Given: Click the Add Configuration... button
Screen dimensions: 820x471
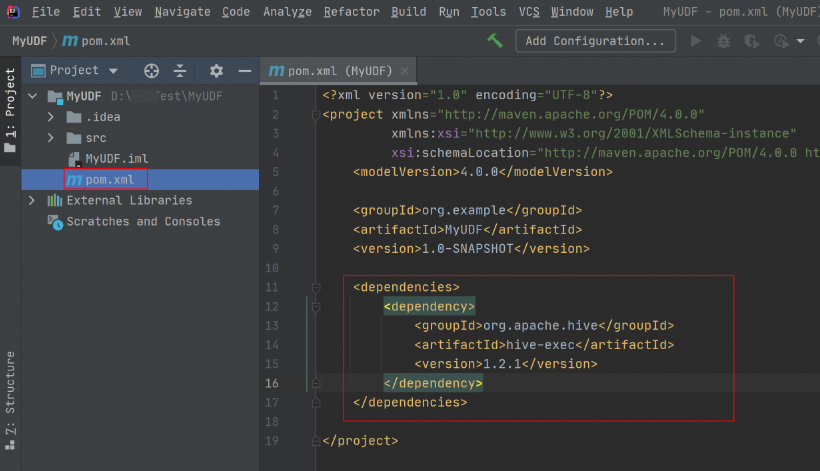Looking at the screenshot, I should point(595,41).
